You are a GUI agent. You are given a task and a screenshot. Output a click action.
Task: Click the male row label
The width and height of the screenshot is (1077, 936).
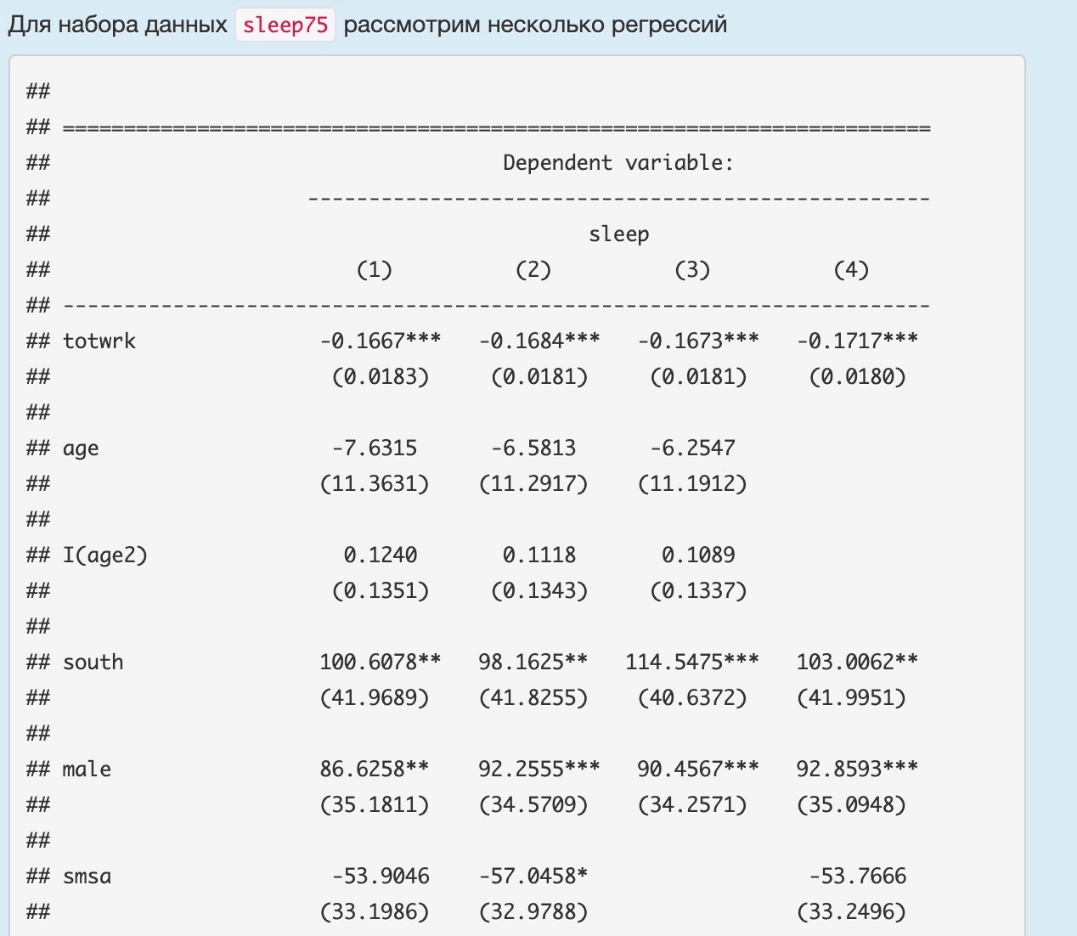click(x=87, y=767)
